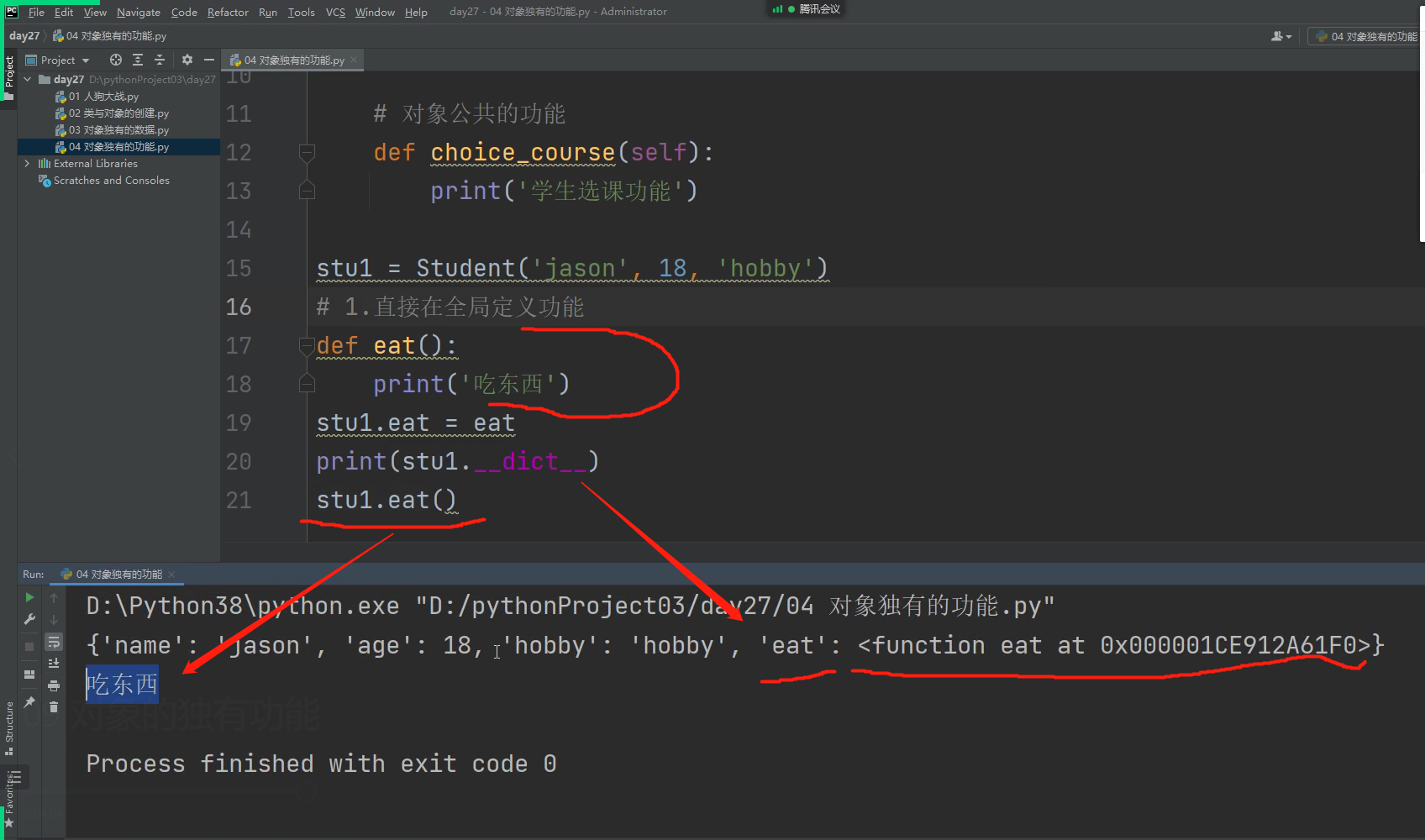Open the Tools menu
1425x840 pixels.
[301, 13]
